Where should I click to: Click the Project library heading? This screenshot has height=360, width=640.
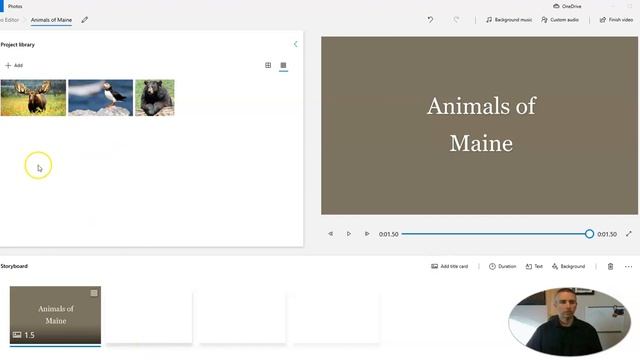click(17, 44)
